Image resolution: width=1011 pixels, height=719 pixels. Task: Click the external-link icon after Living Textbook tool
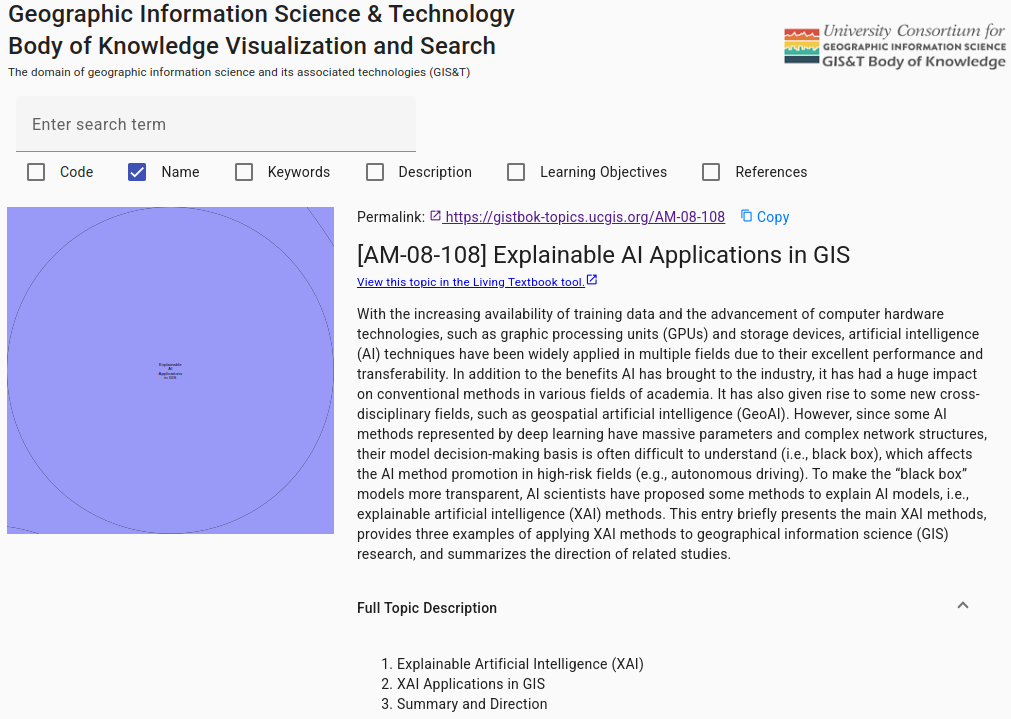592,281
